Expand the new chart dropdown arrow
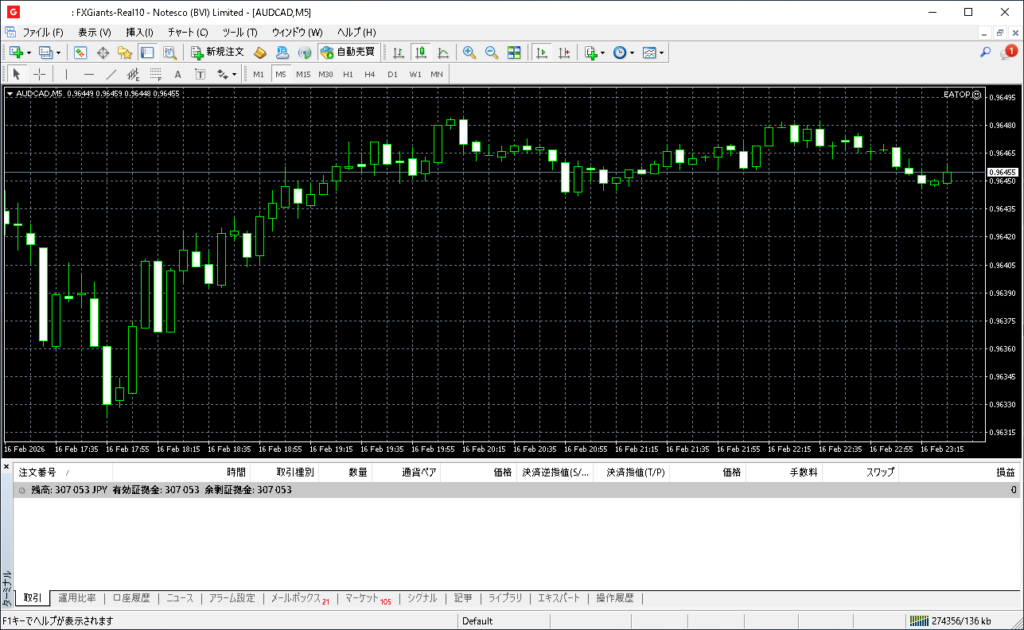Screen dimensions: 1024x630 (29, 52)
